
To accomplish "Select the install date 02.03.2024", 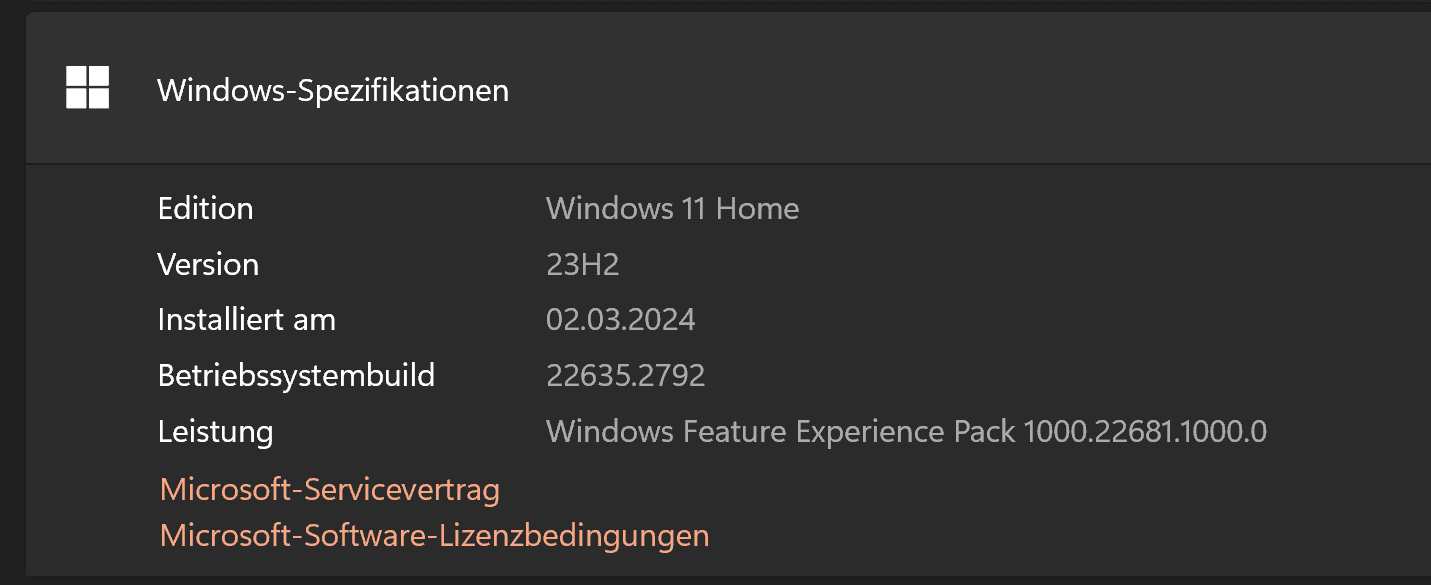I will tap(620, 320).
